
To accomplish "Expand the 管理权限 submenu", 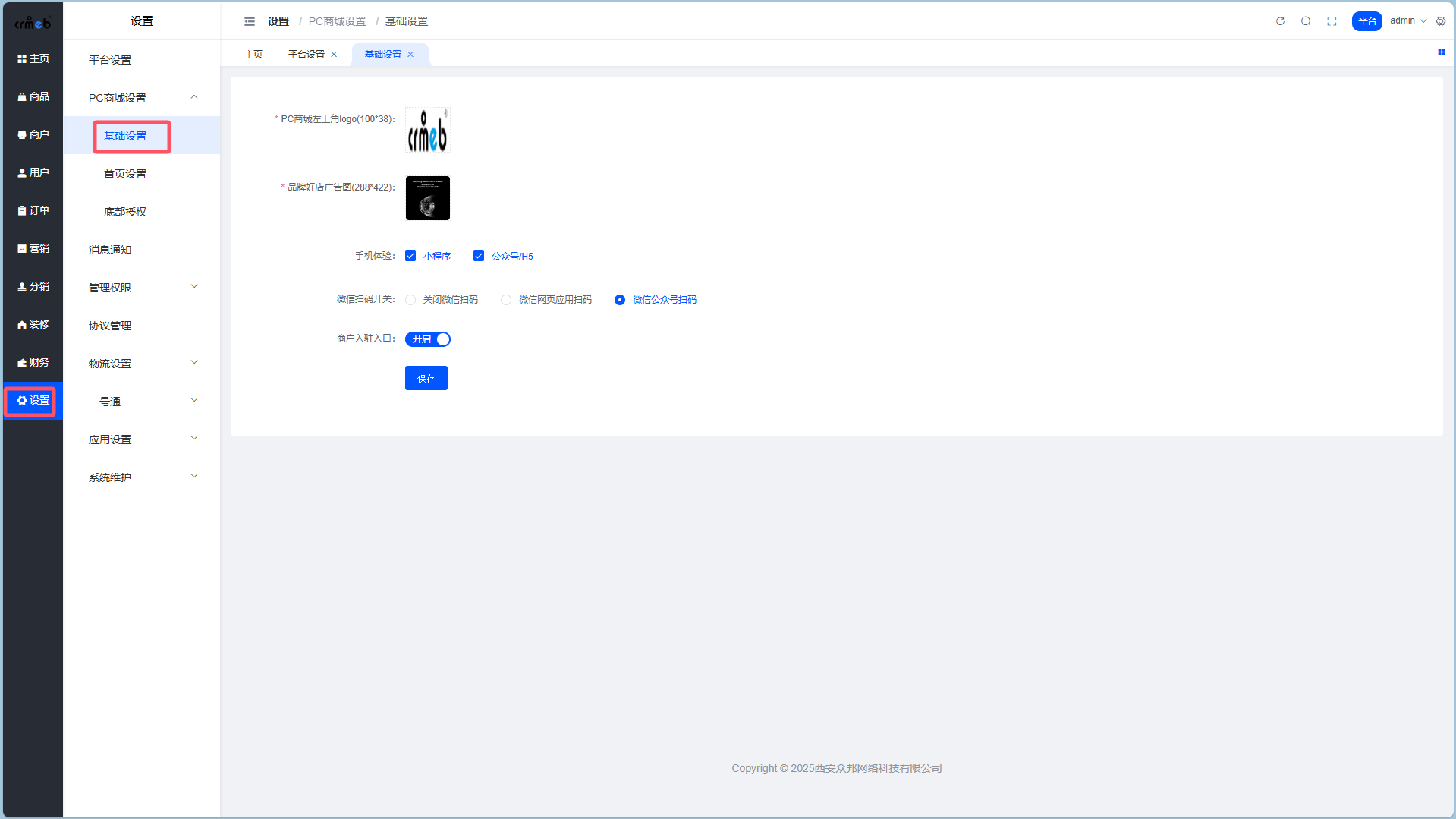I will (x=142, y=287).
